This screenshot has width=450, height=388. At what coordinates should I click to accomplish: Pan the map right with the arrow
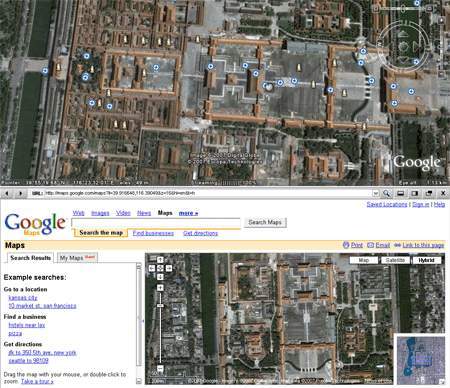pos(169,268)
